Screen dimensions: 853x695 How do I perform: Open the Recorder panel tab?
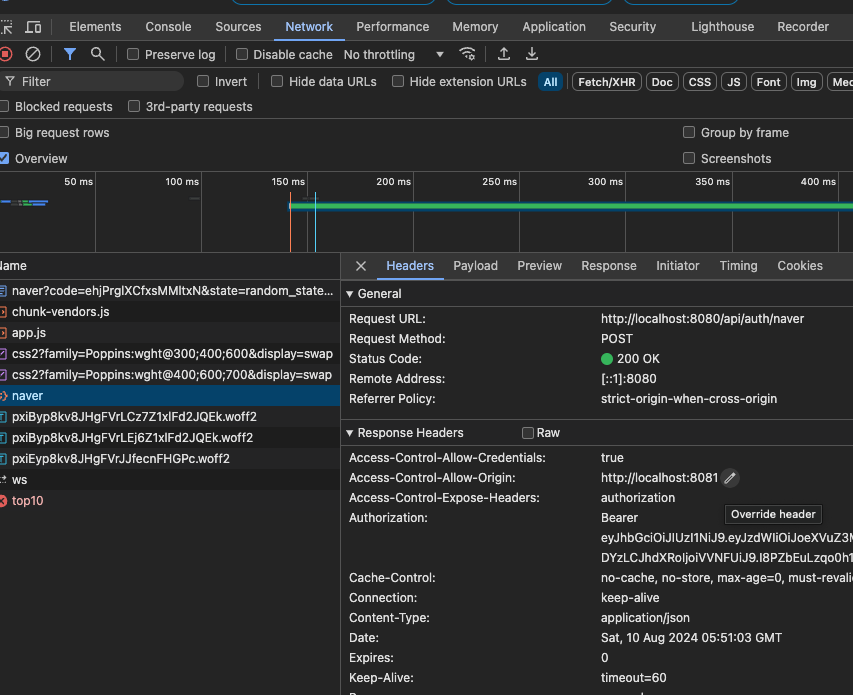click(802, 27)
